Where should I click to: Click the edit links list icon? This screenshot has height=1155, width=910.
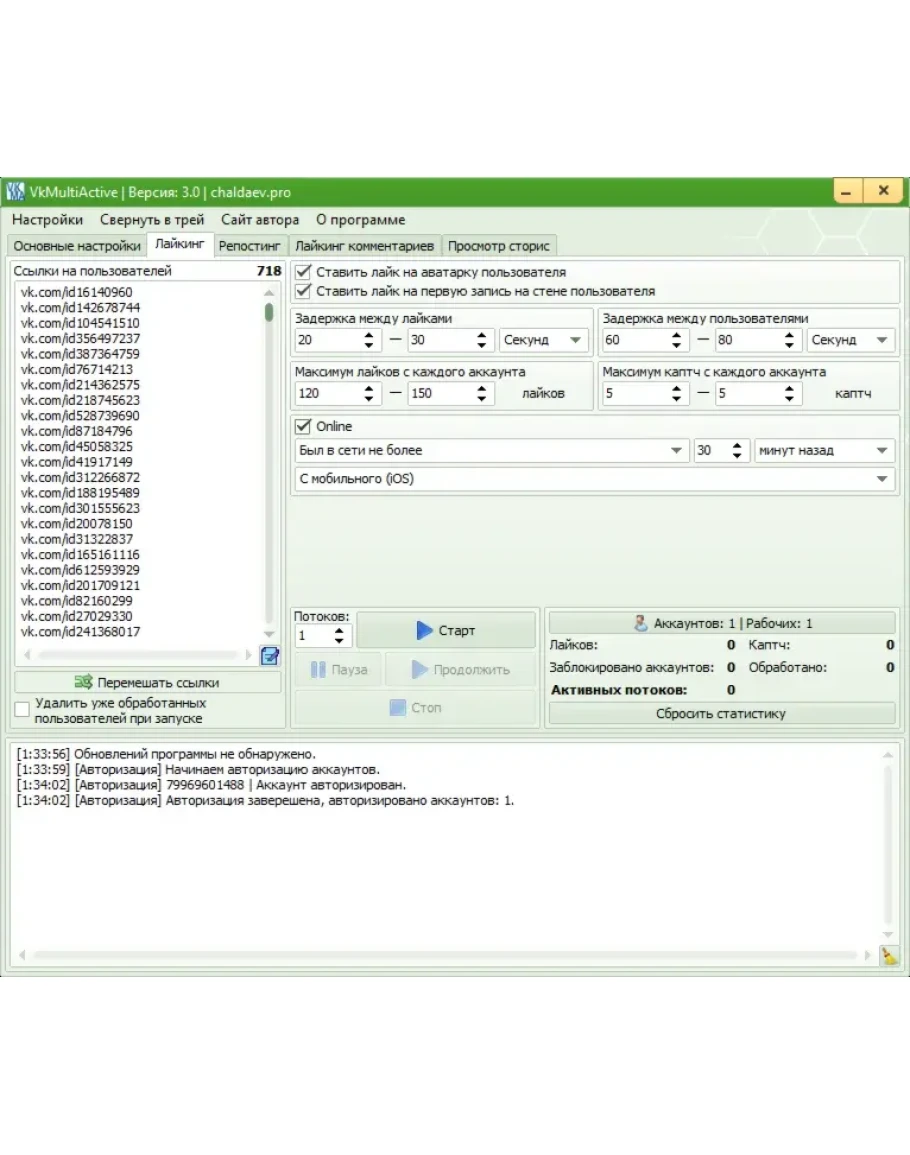269,656
